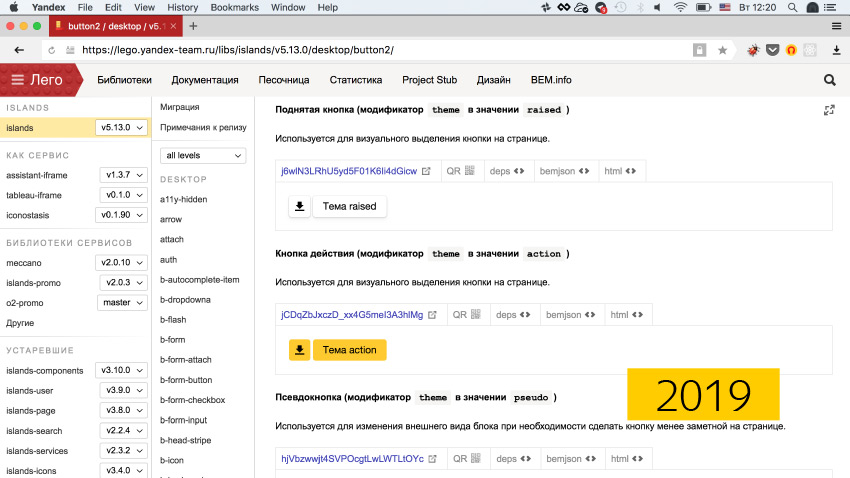Open the islands-promo v2.0.3 dropdown
This screenshot has width=850, height=478.
tap(124, 283)
